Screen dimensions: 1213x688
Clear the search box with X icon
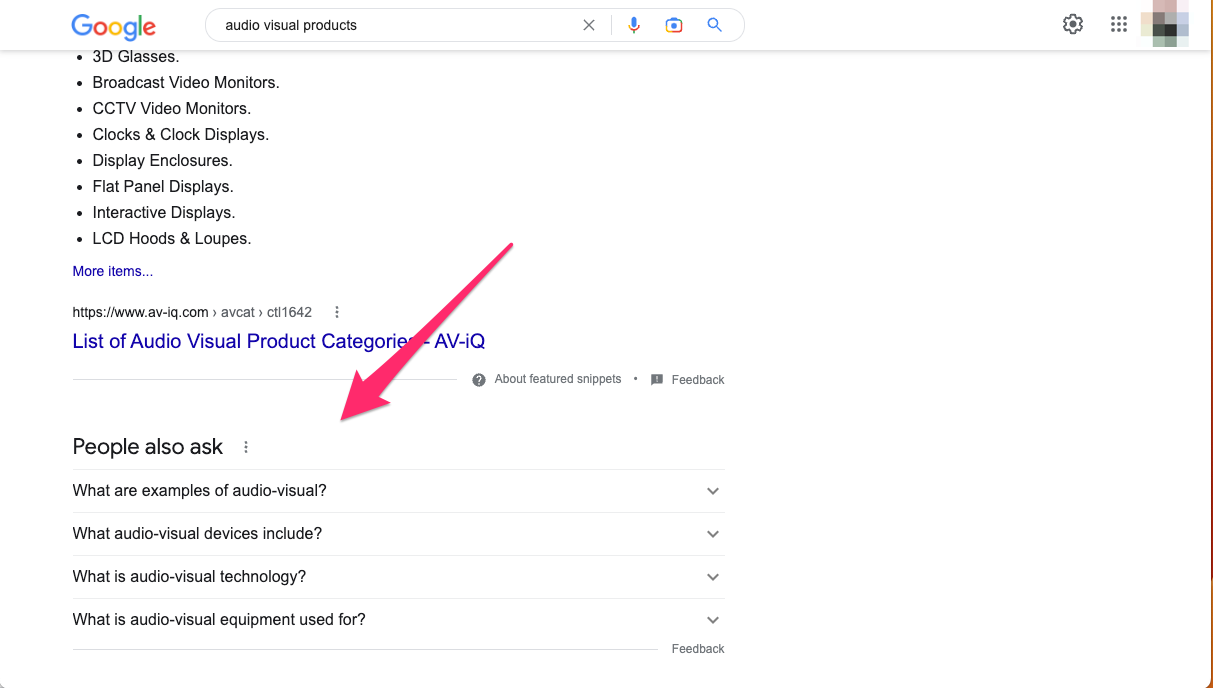[589, 25]
